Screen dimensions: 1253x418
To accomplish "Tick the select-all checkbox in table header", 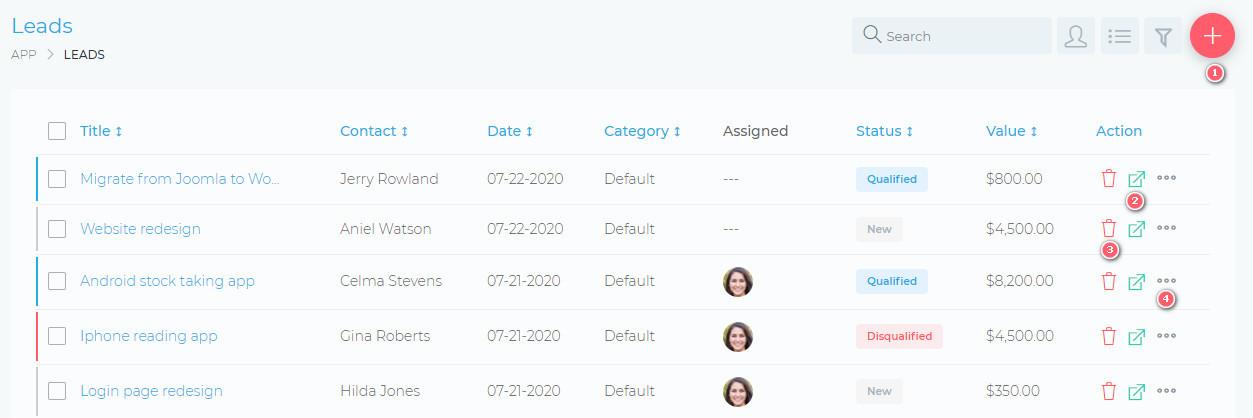I will coord(57,131).
